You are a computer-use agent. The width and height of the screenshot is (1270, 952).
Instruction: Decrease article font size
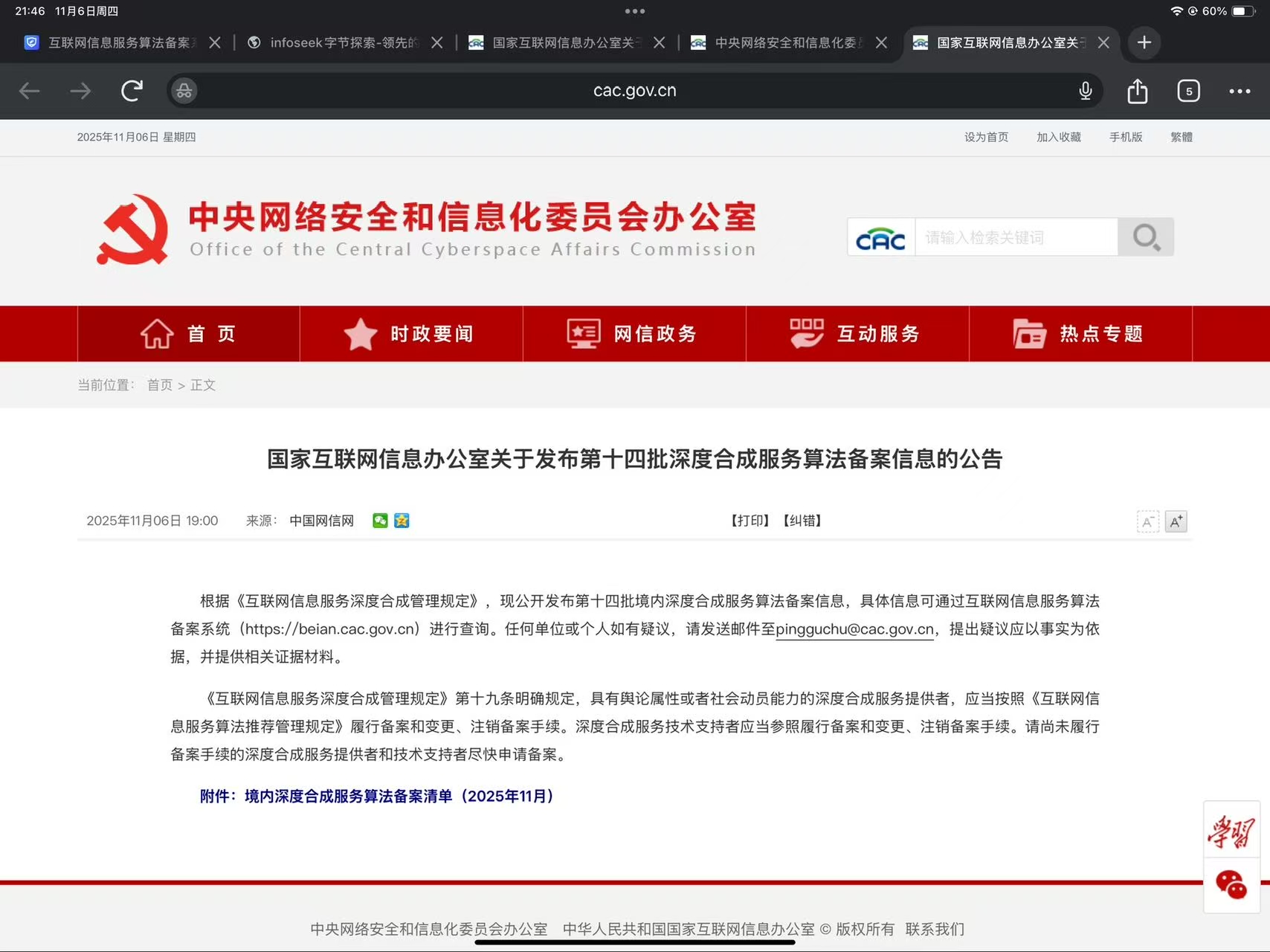pos(1148,521)
